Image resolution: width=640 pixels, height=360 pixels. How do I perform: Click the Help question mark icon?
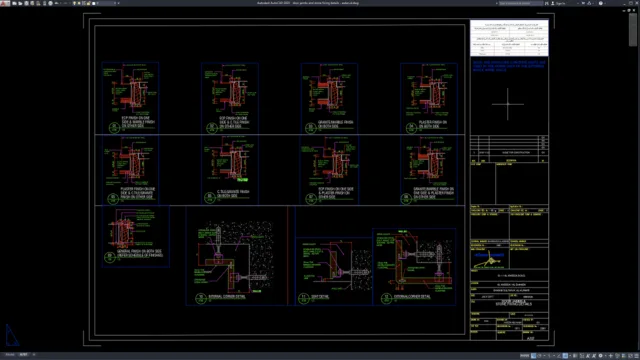[601, 3]
